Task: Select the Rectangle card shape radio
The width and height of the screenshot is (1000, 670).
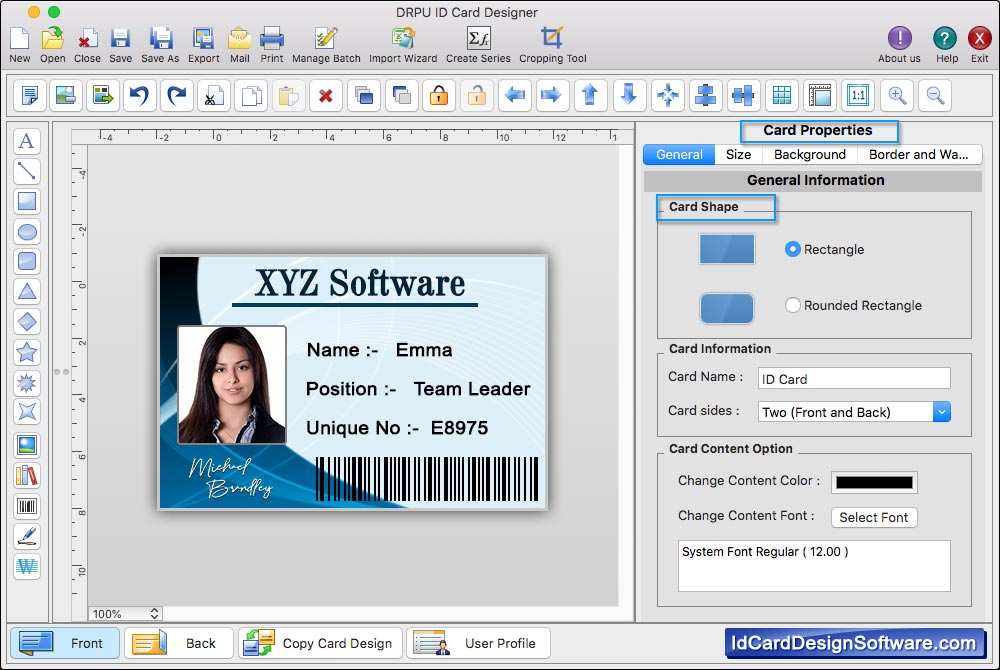Action: 793,249
